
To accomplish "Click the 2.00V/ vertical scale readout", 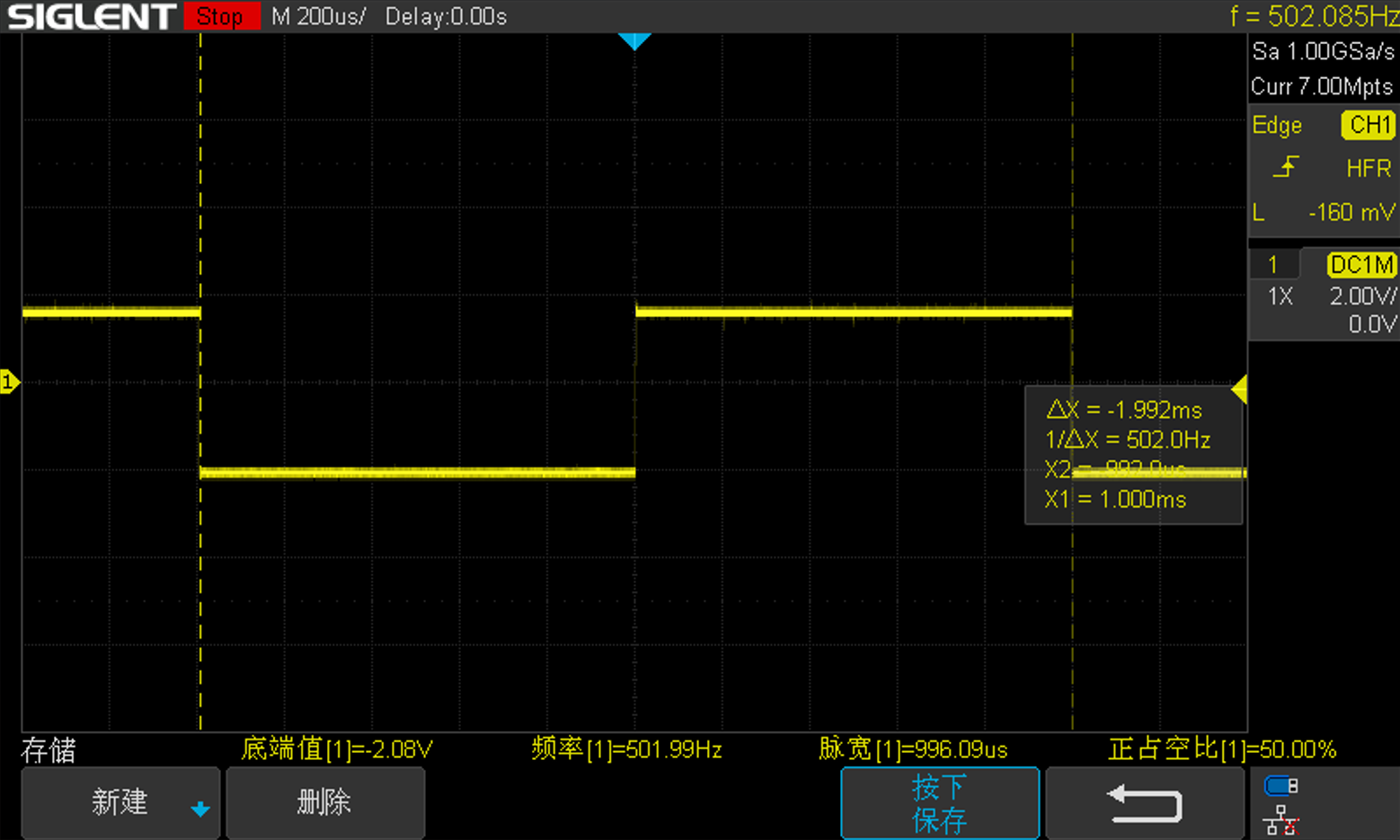I will 1362,296.
